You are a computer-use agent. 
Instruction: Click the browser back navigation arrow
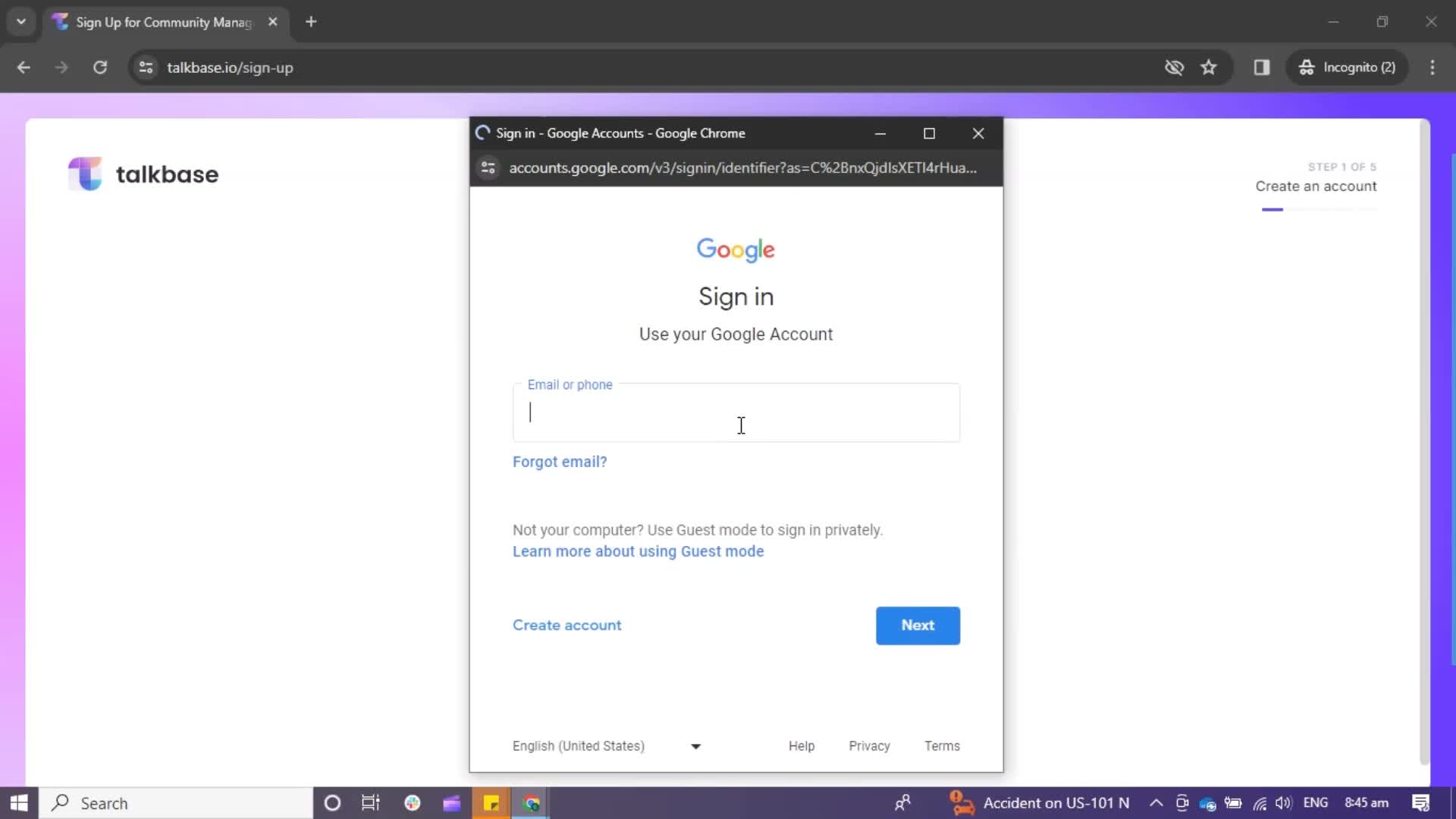coord(24,67)
